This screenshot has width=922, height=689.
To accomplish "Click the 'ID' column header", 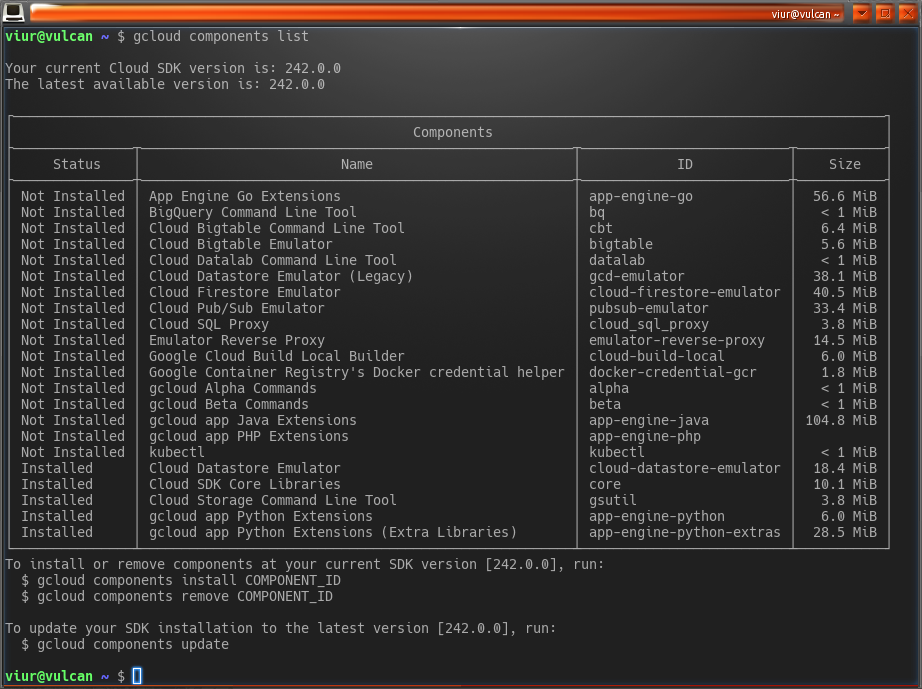I will [685, 164].
